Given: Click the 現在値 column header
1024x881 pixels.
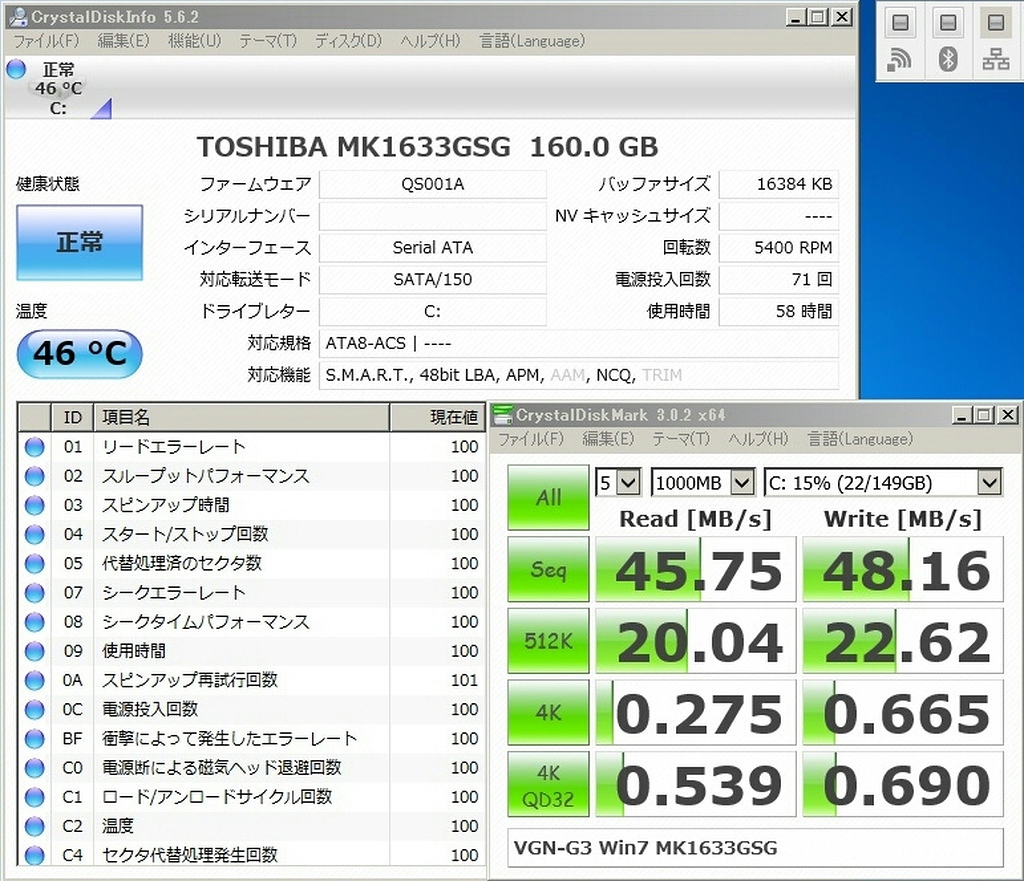Looking at the screenshot, I should pyautogui.click(x=438, y=417).
